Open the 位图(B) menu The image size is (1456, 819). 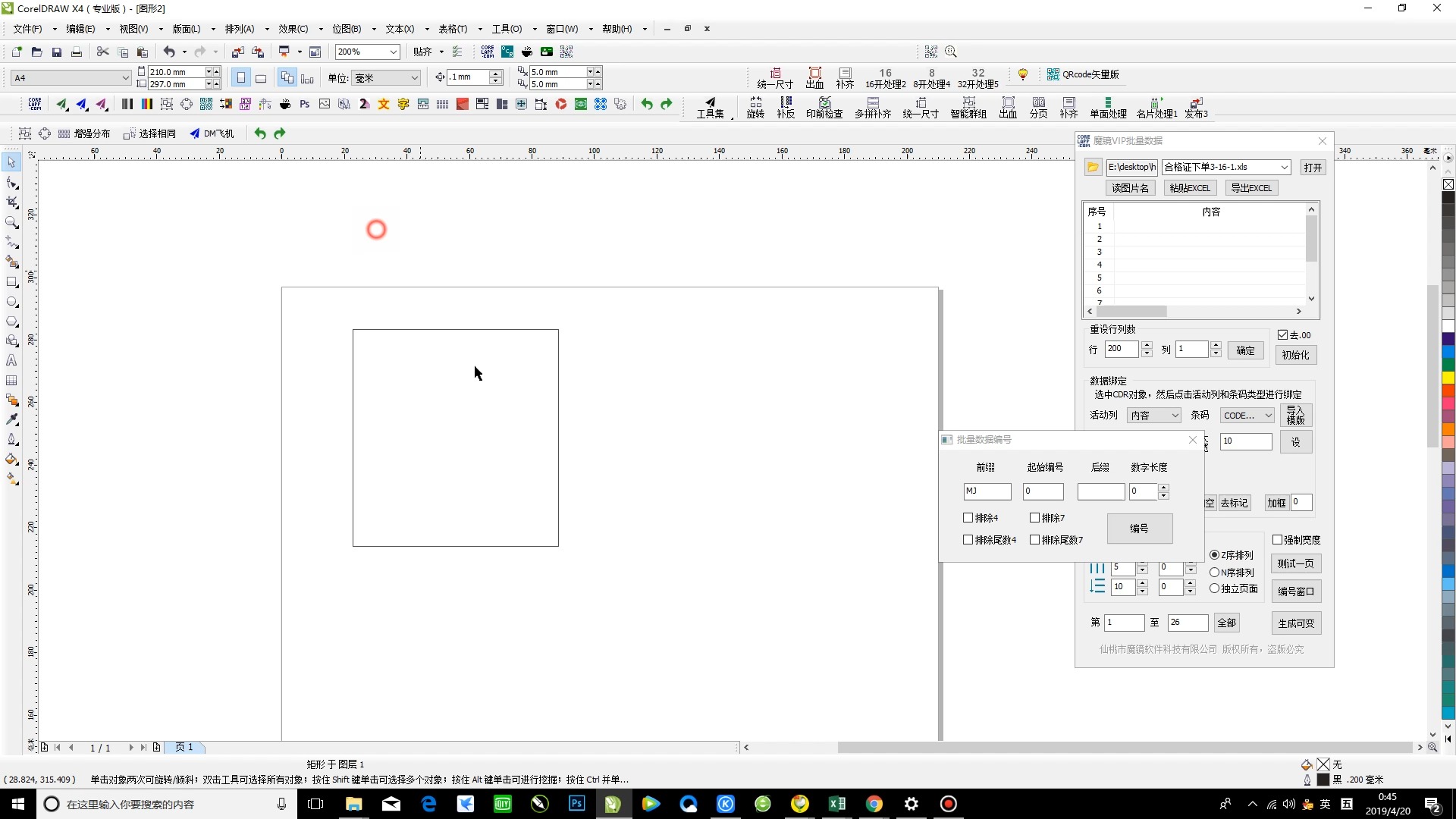(x=347, y=29)
